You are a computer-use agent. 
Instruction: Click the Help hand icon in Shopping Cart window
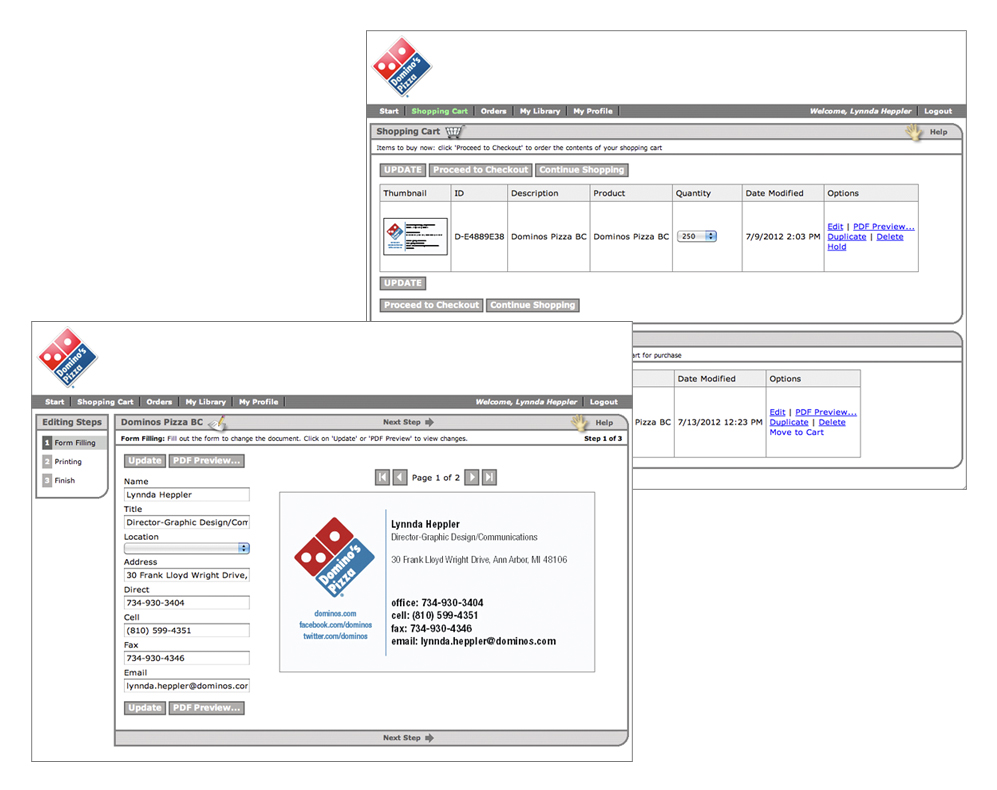[915, 132]
